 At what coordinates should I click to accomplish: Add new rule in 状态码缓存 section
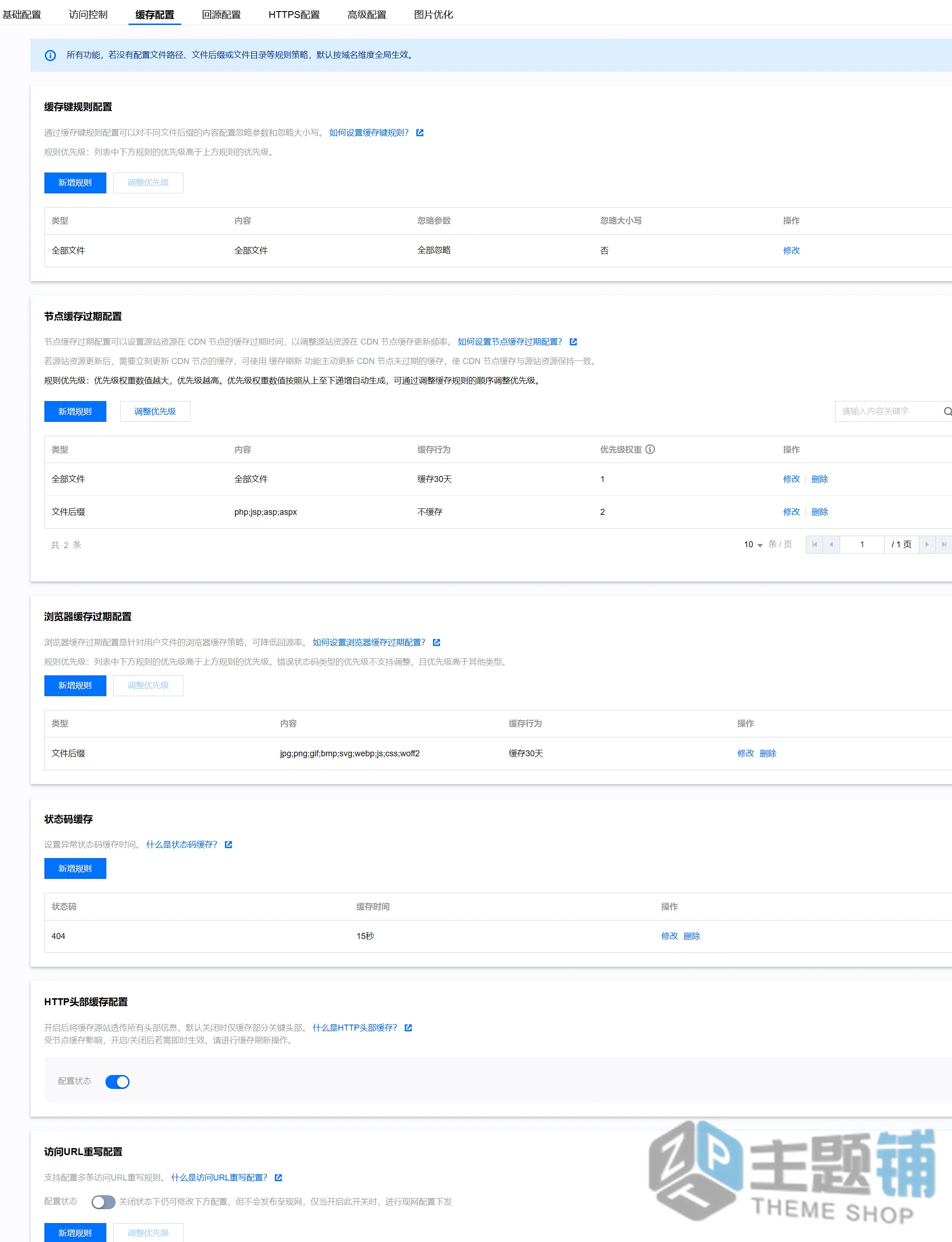coord(75,868)
